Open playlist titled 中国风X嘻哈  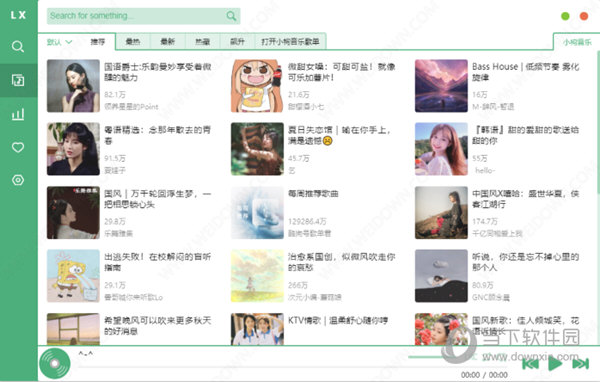525,199
